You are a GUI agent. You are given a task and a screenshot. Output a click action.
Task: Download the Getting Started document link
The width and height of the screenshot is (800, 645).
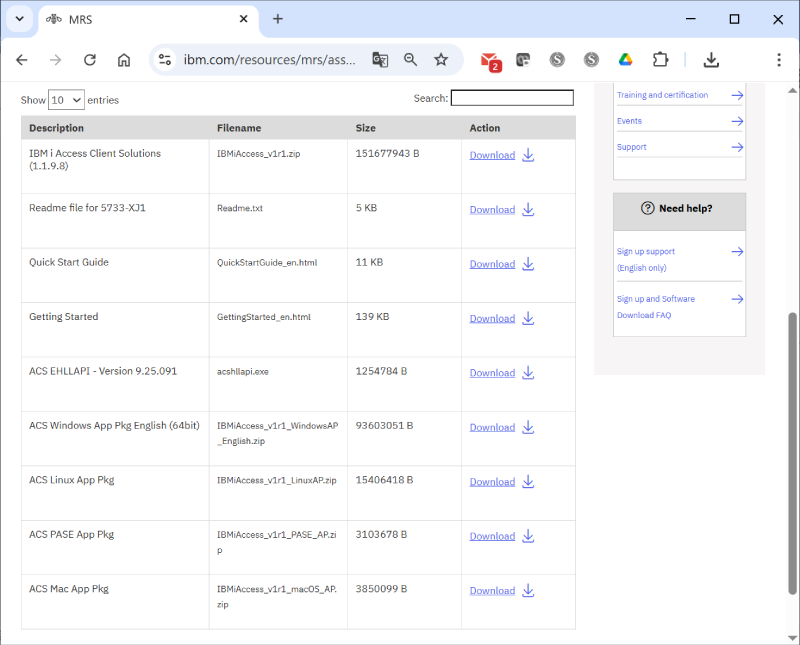[x=492, y=318]
